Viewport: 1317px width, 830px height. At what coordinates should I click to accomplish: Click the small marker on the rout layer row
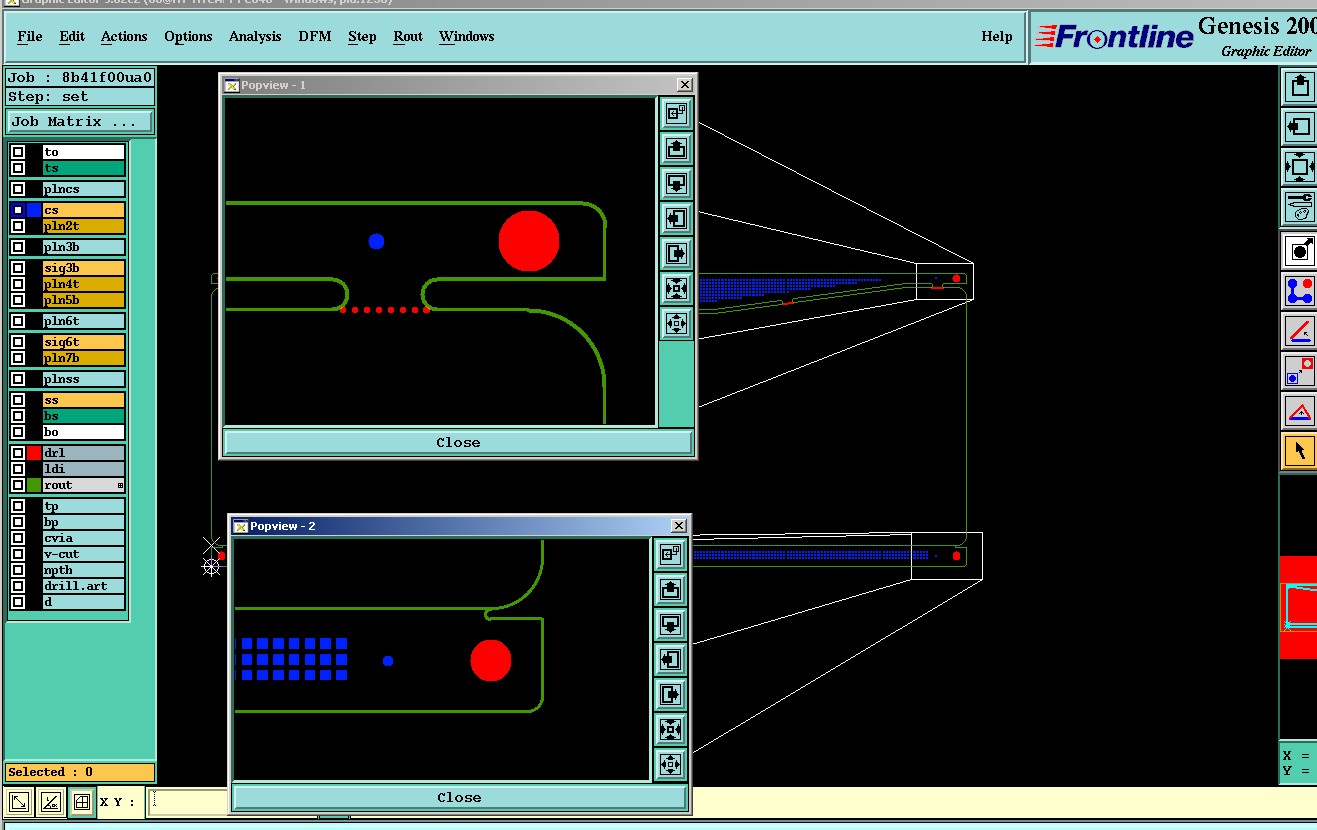click(120, 485)
